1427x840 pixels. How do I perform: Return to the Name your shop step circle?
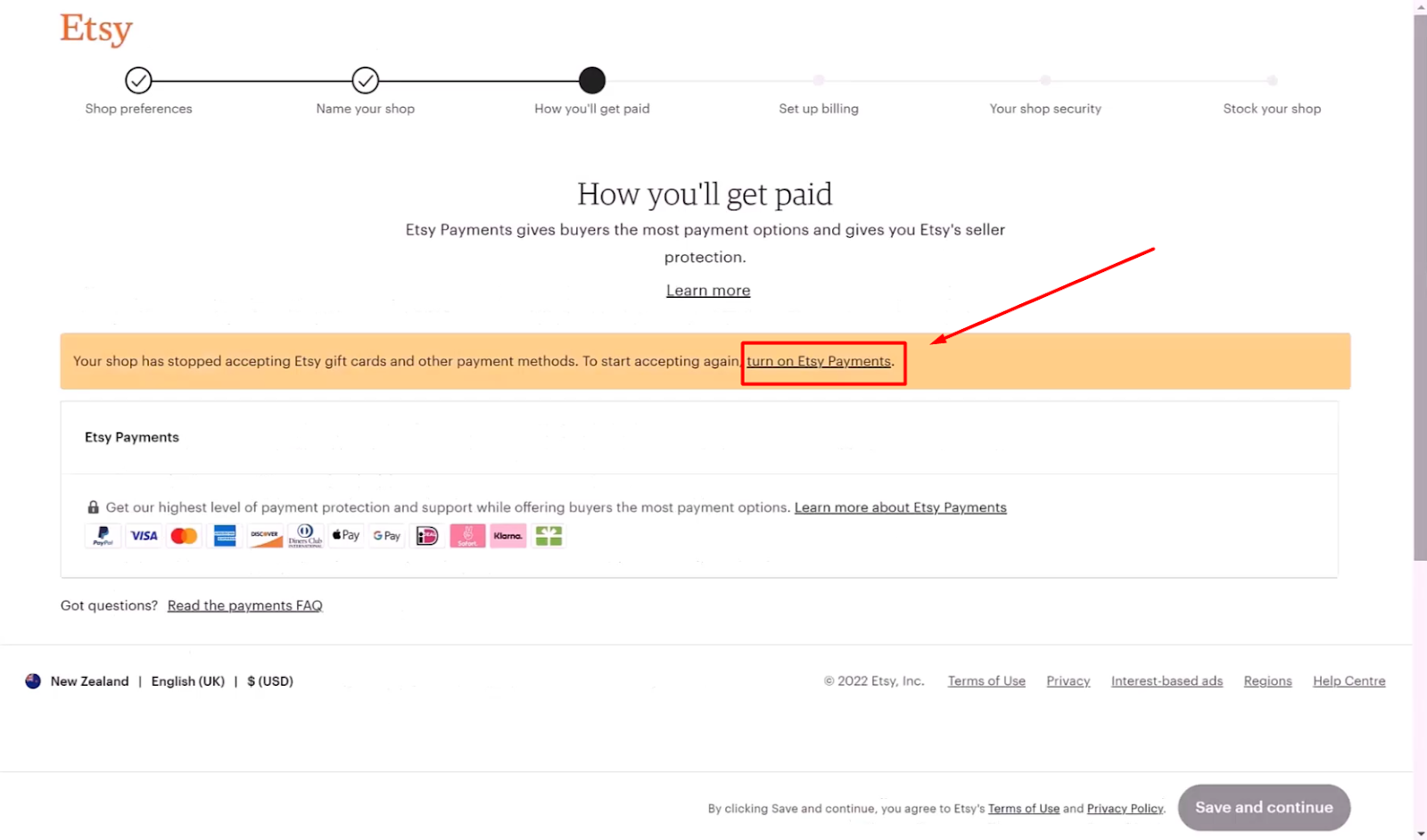pyautogui.click(x=366, y=80)
